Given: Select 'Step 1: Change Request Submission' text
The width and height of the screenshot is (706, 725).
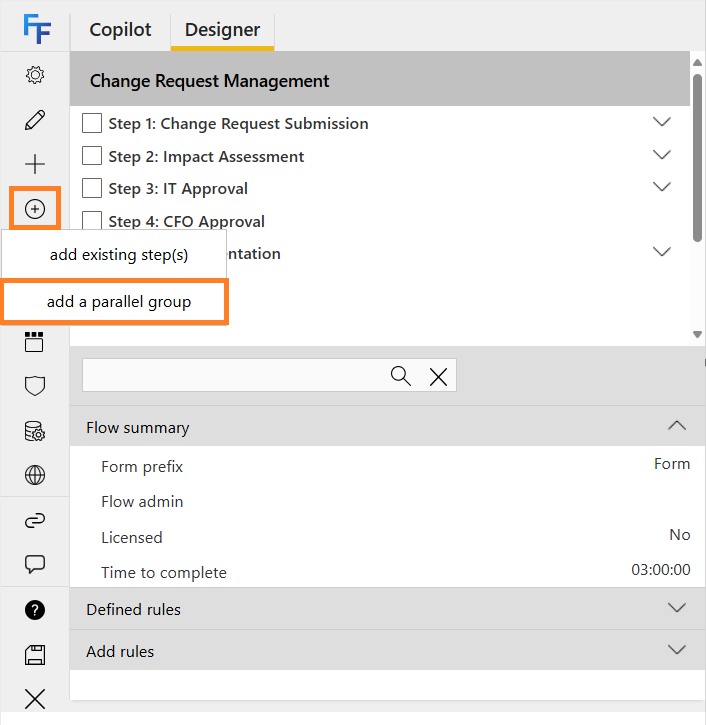Looking at the screenshot, I should point(239,124).
